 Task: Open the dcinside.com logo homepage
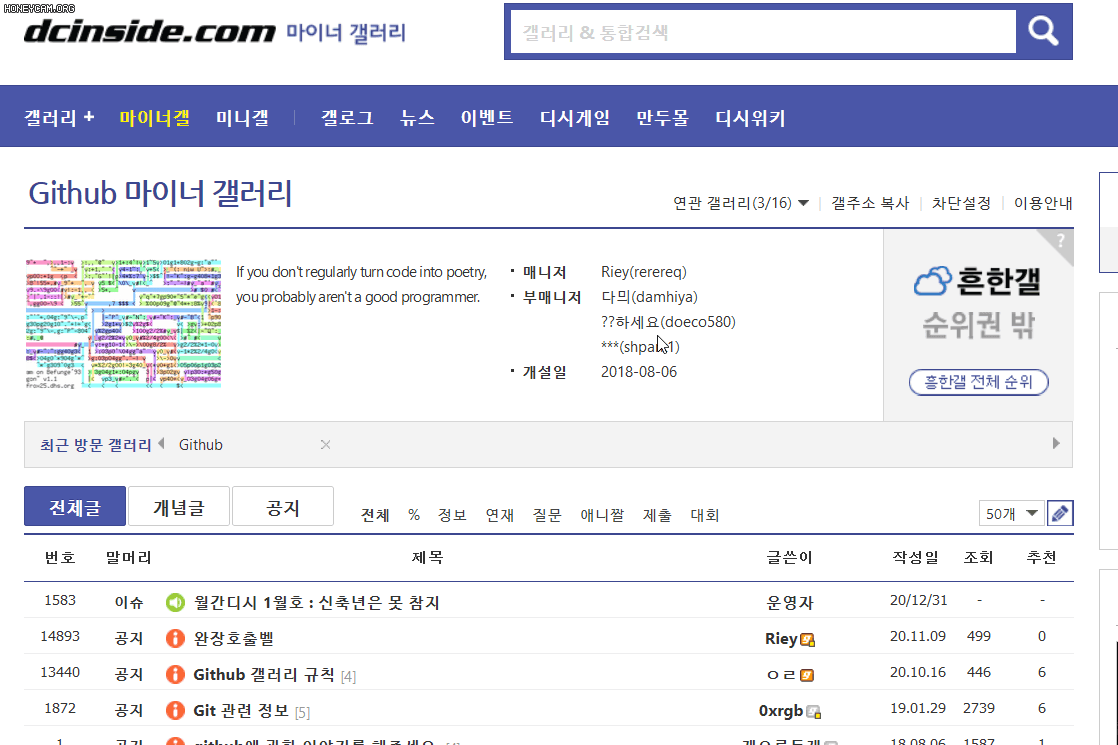(x=150, y=31)
